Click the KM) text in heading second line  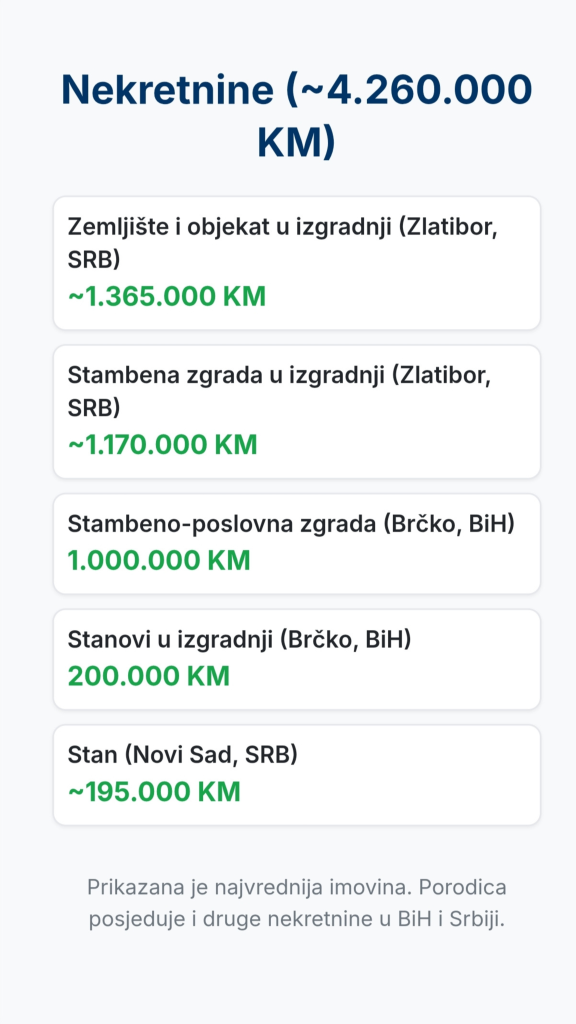pyautogui.click(x=296, y=142)
